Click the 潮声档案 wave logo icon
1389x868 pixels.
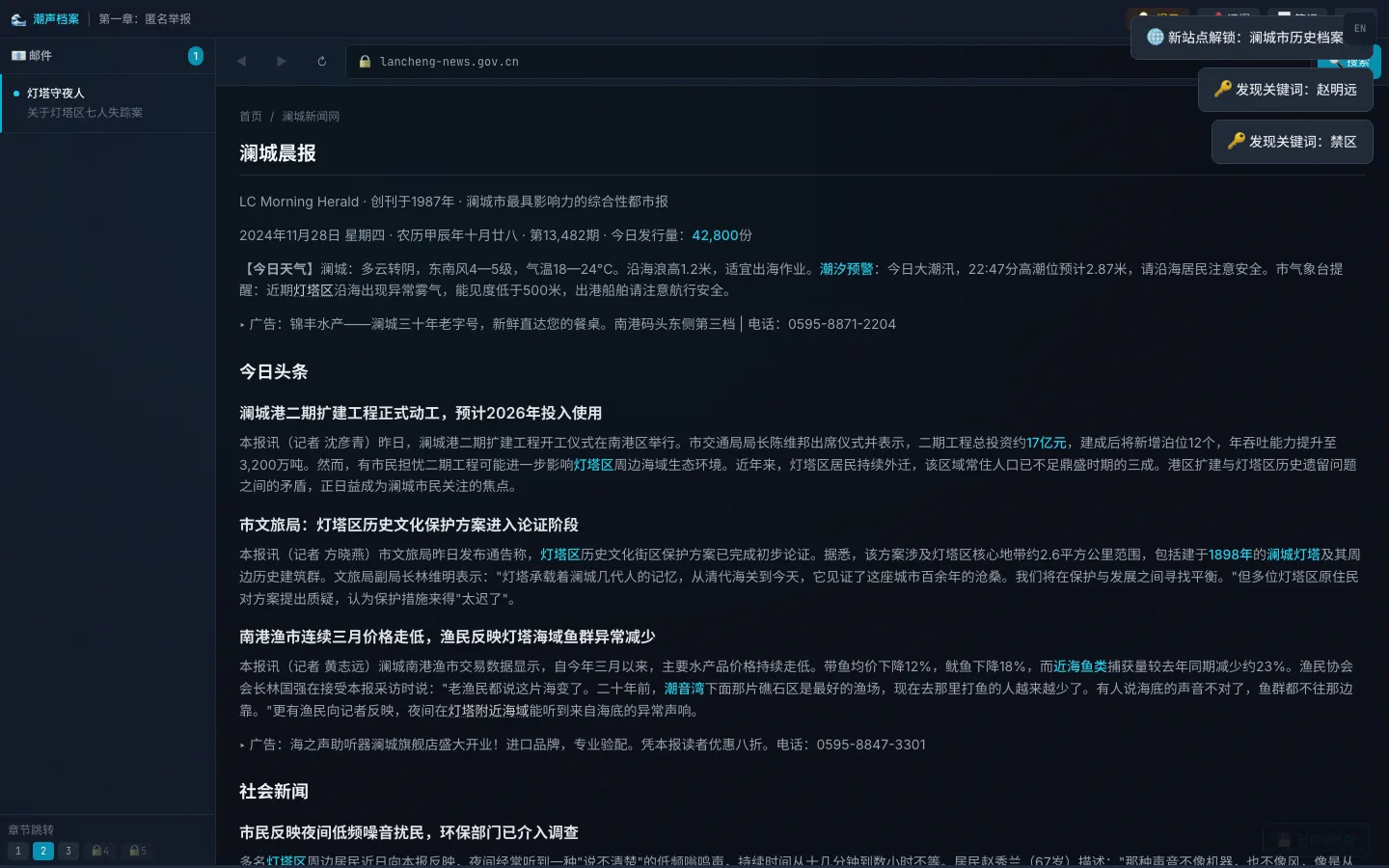[17, 19]
